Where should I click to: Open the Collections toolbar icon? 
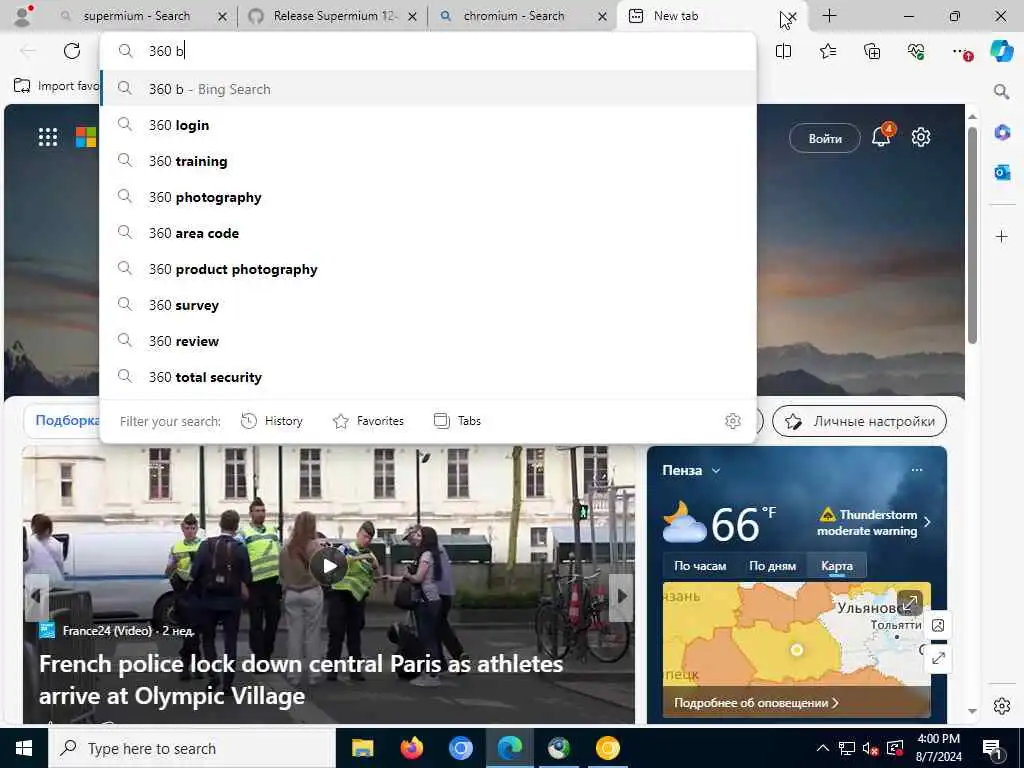(x=872, y=51)
